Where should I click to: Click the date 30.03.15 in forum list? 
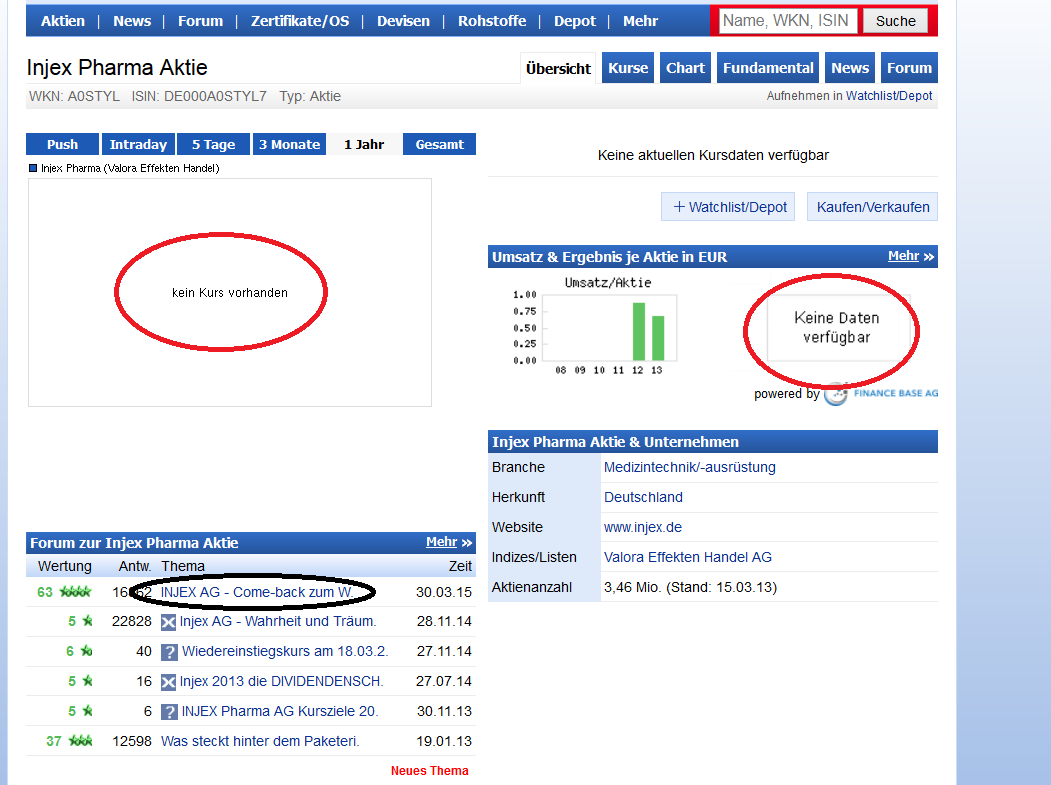[x=444, y=592]
